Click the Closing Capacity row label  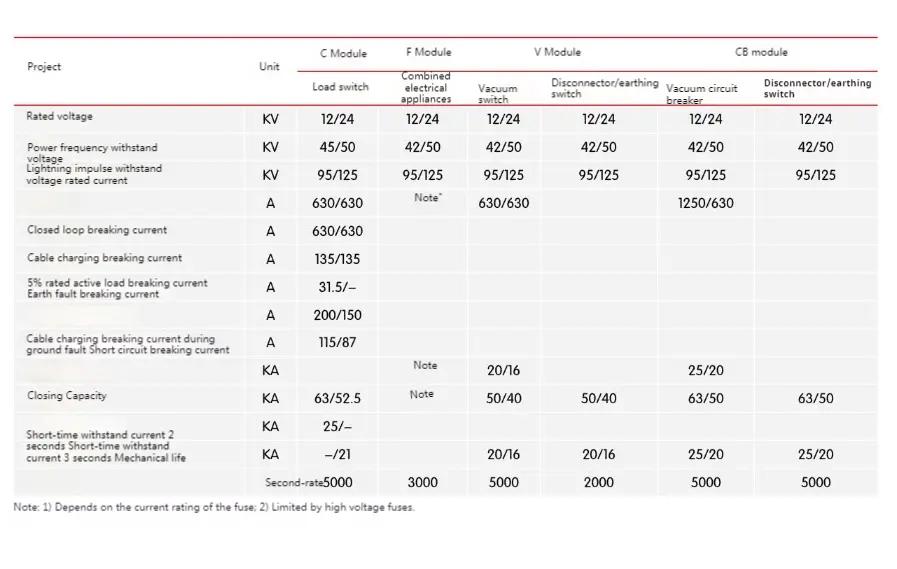pos(66,396)
